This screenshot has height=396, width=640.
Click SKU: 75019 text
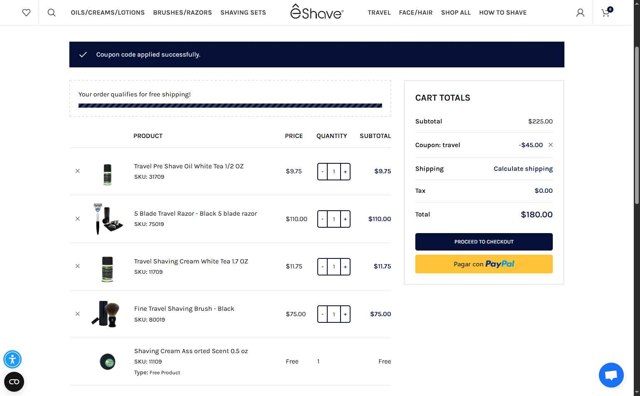click(x=149, y=224)
